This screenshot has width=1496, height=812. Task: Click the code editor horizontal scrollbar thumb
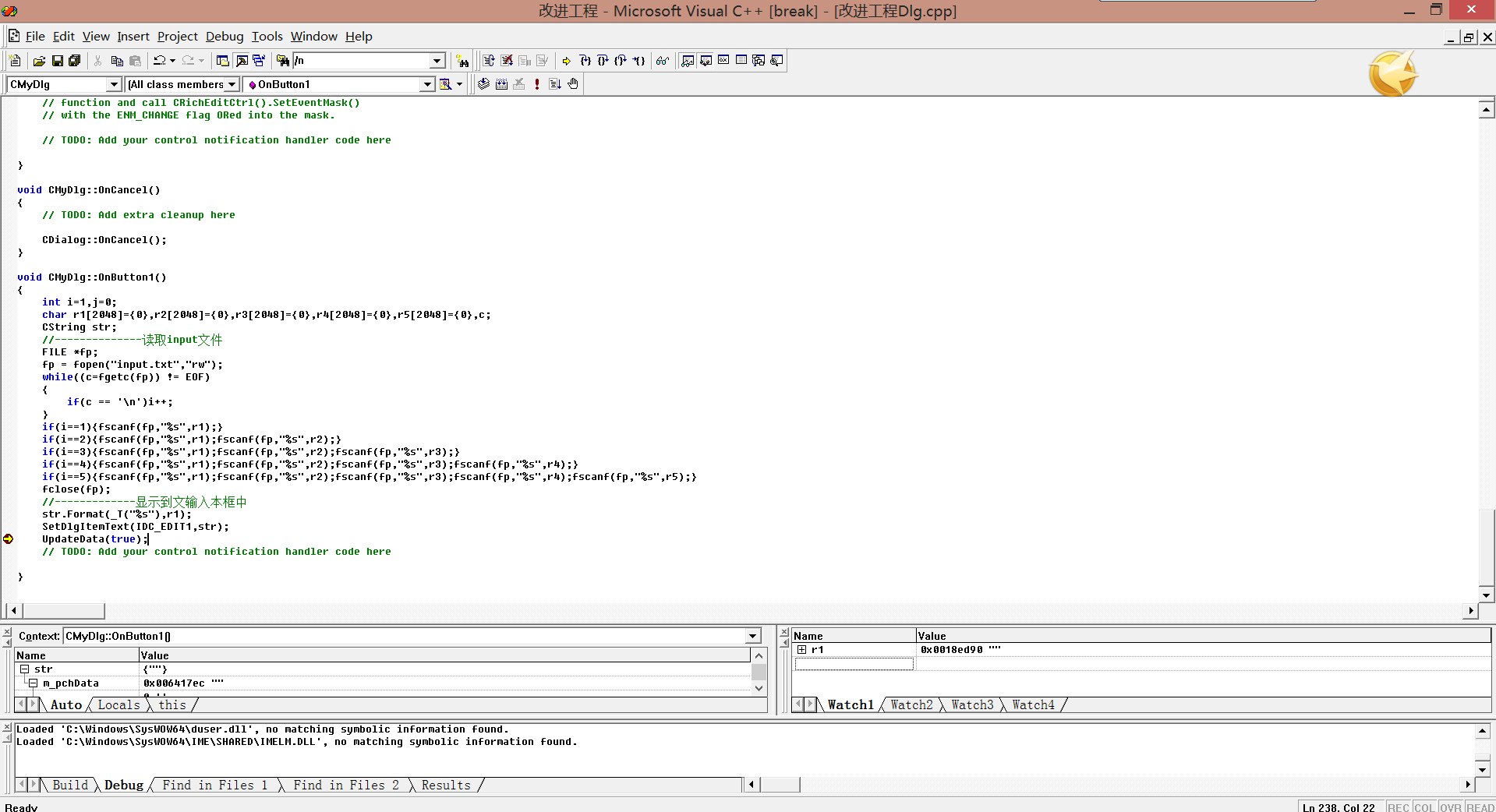point(63,611)
